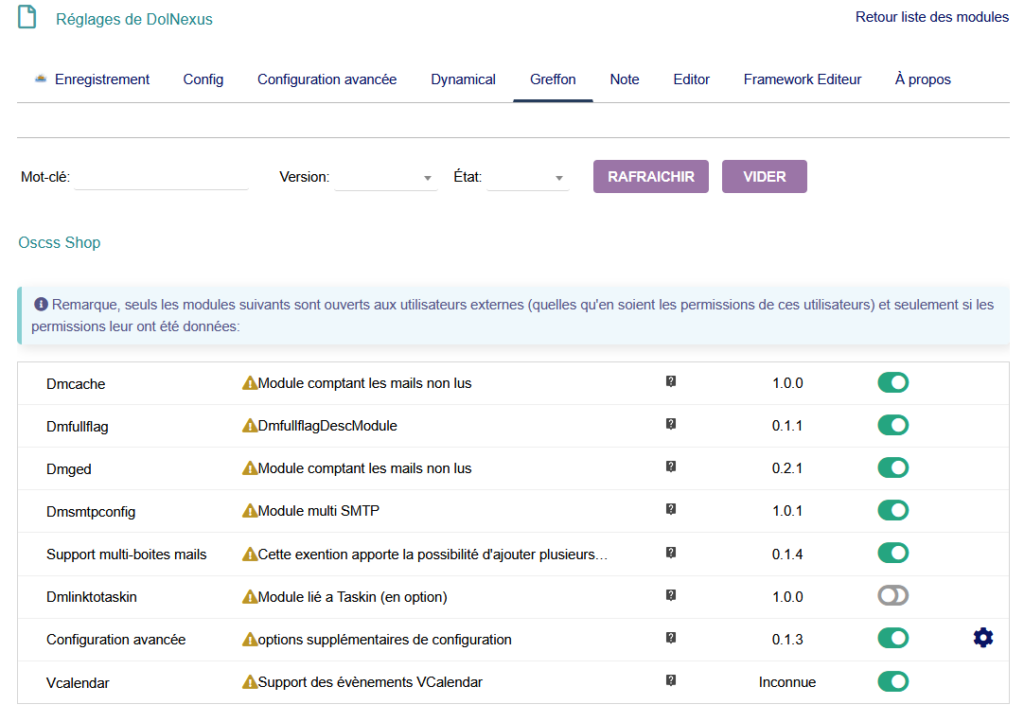The width and height of the screenshot is (1024, 722).
Task: Click the warning icon beside DmfullflagDescModule
Action: (250, 426)
